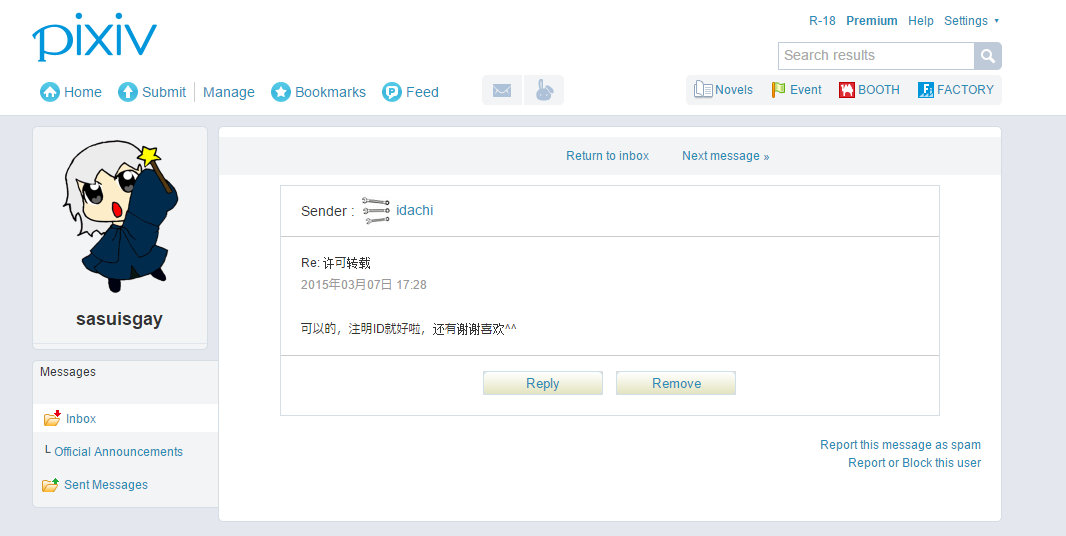Open Sent Messages in the sidebar
Viewport: 1066px width, 536px height.
[x=105, y=484]
